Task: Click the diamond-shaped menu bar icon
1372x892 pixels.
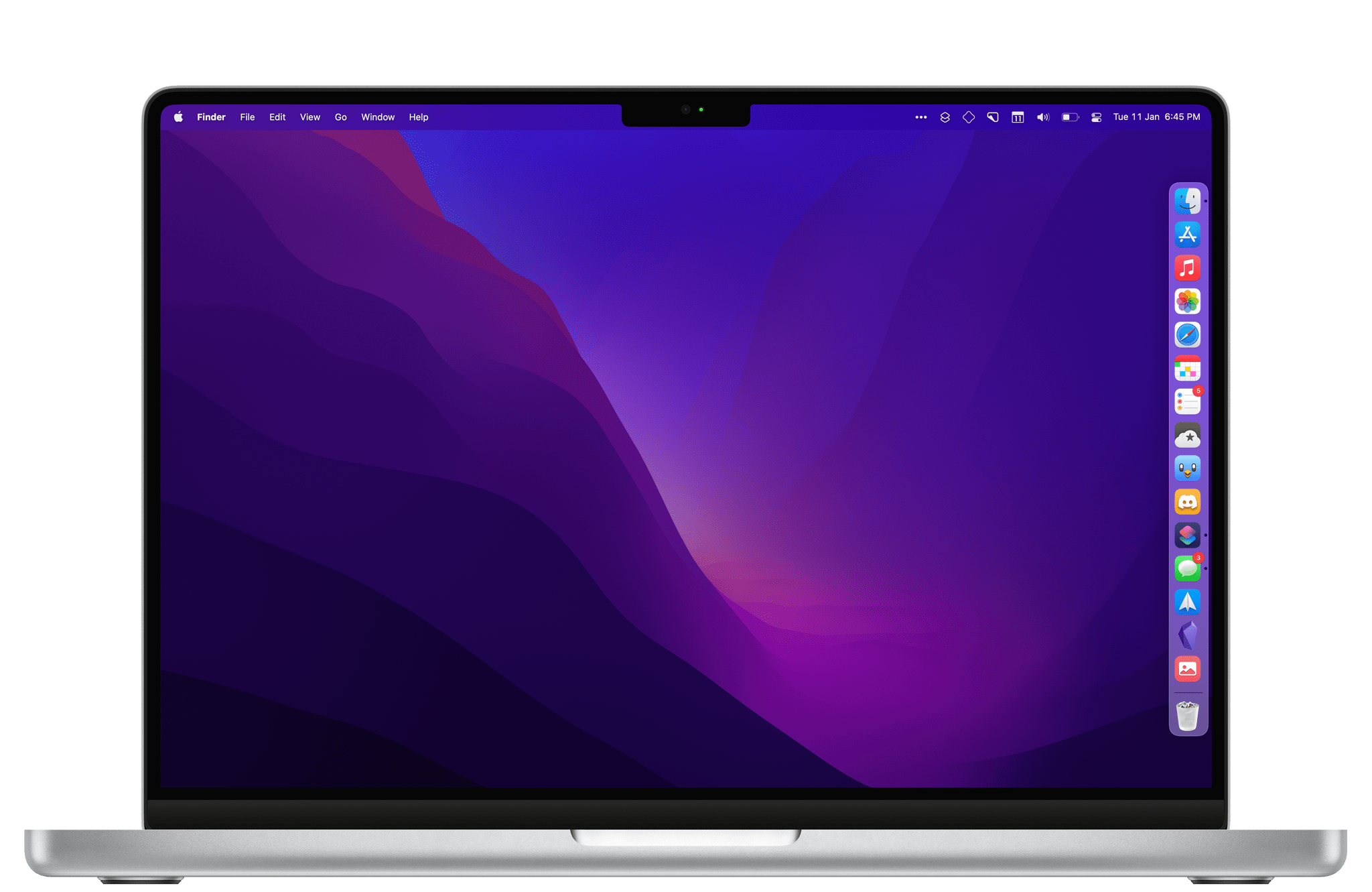Action: click(x=969, y=117)
